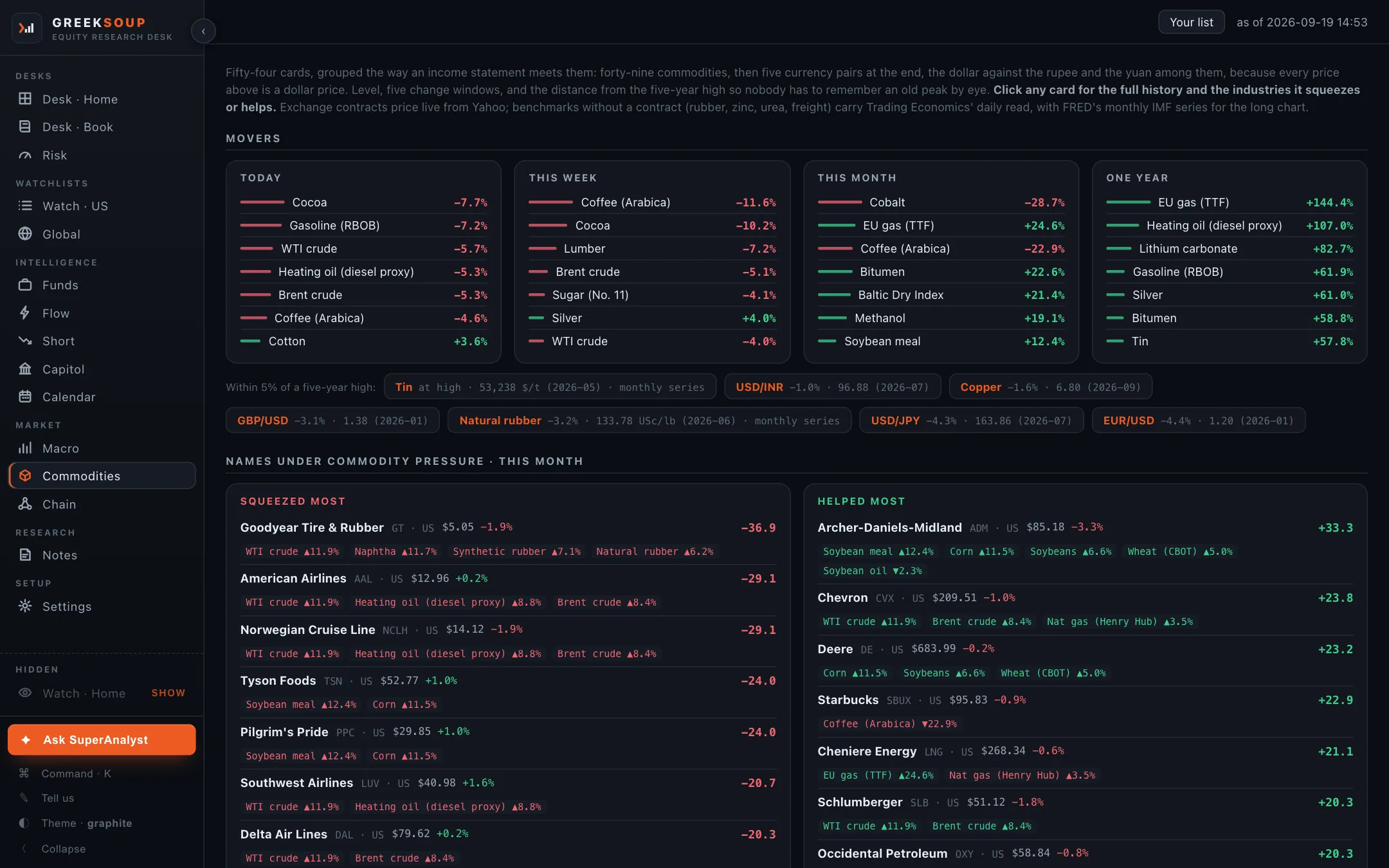Go to Calendar menu item
Viewport: 1389px width, 868px height.
(102, 397)
